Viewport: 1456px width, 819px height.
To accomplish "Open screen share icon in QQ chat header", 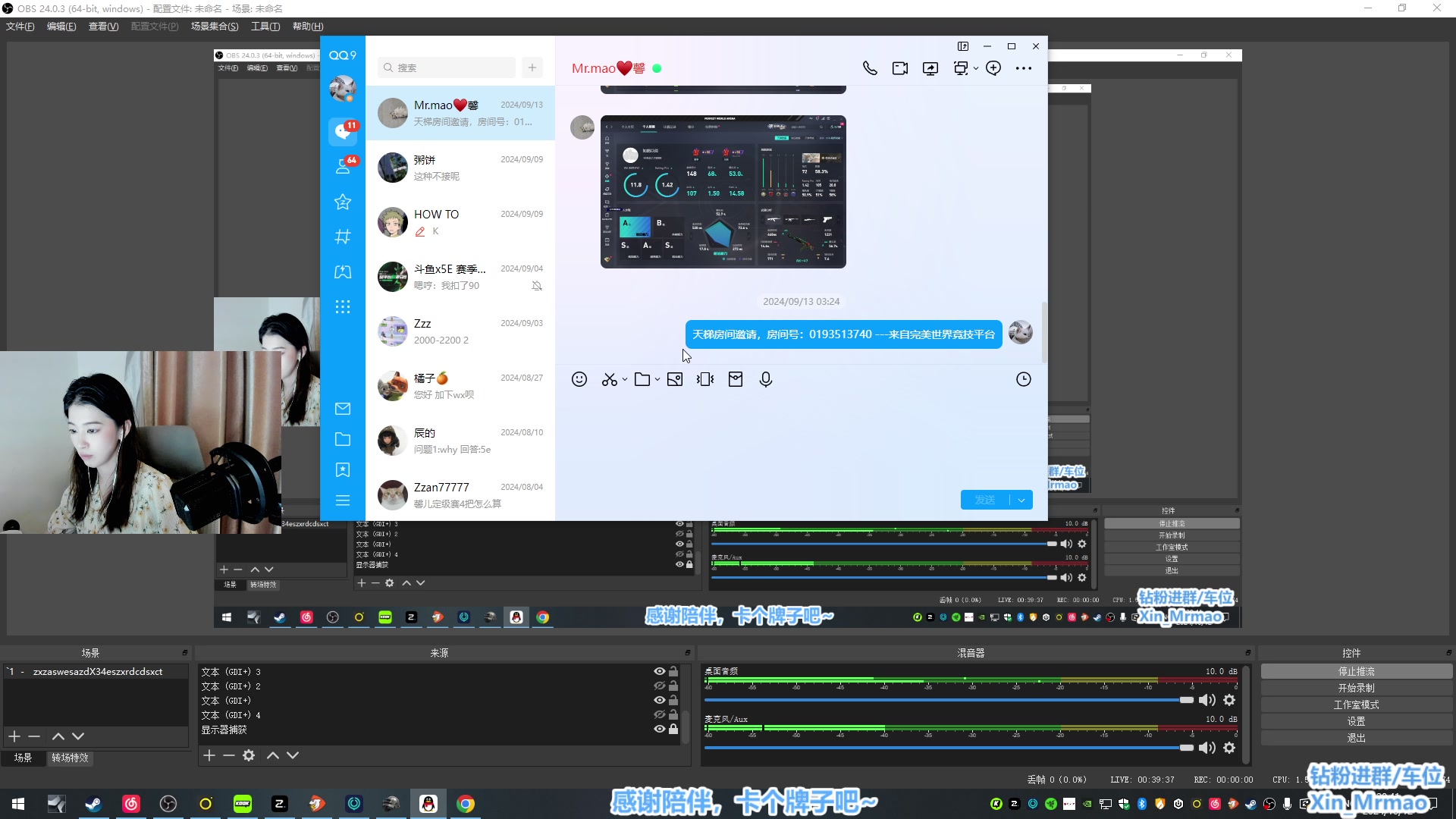I will click(x=930, y=68).
